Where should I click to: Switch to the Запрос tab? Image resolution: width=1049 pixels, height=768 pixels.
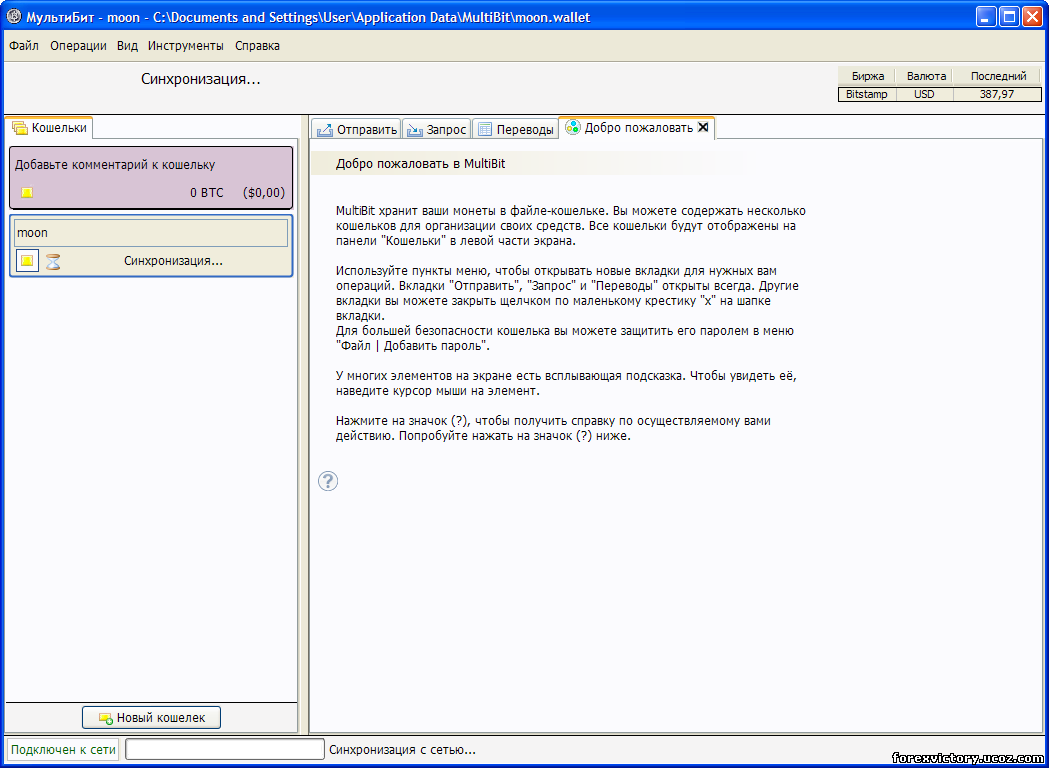click(437, 129)
